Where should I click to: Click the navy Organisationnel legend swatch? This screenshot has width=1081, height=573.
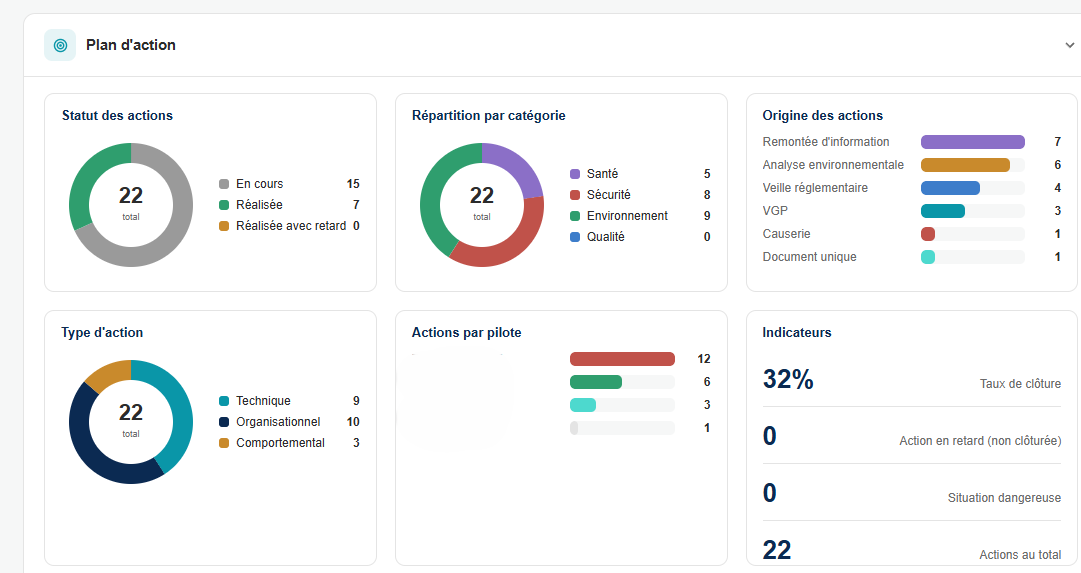[224, 422]
